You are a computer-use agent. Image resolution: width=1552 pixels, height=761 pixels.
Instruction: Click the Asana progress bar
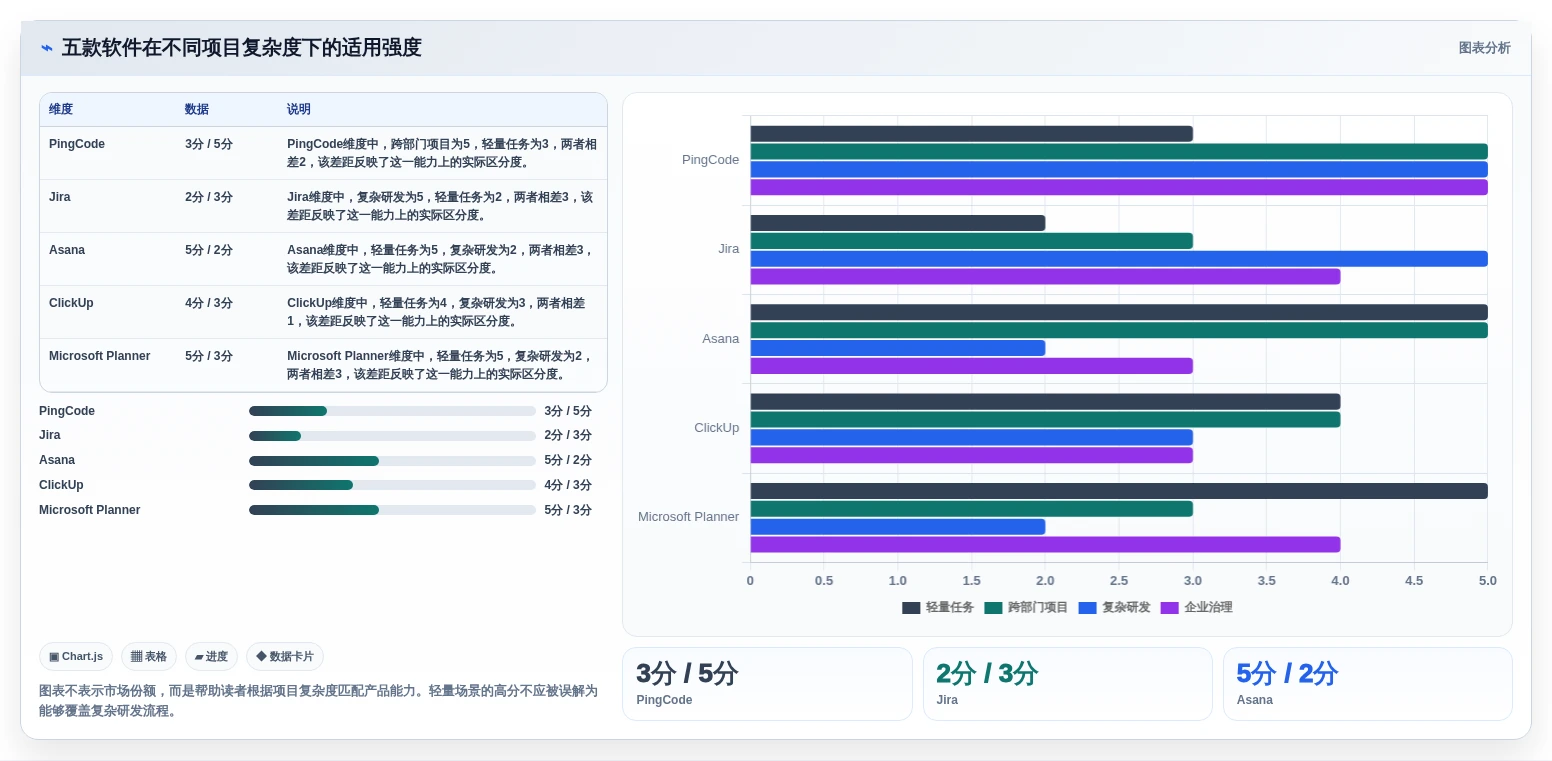[x=392, y=461]
